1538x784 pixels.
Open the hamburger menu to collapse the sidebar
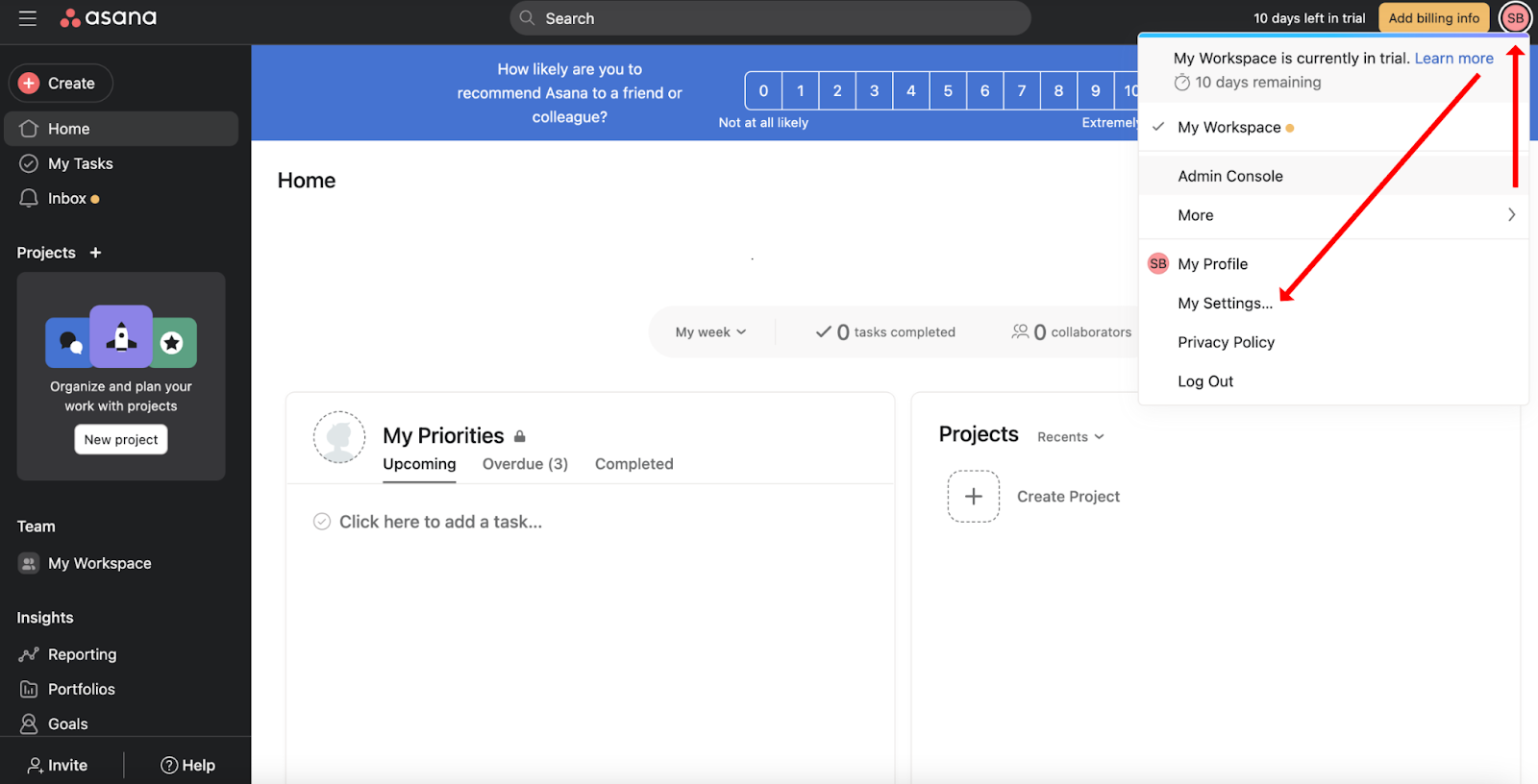(x=28, y=18)
